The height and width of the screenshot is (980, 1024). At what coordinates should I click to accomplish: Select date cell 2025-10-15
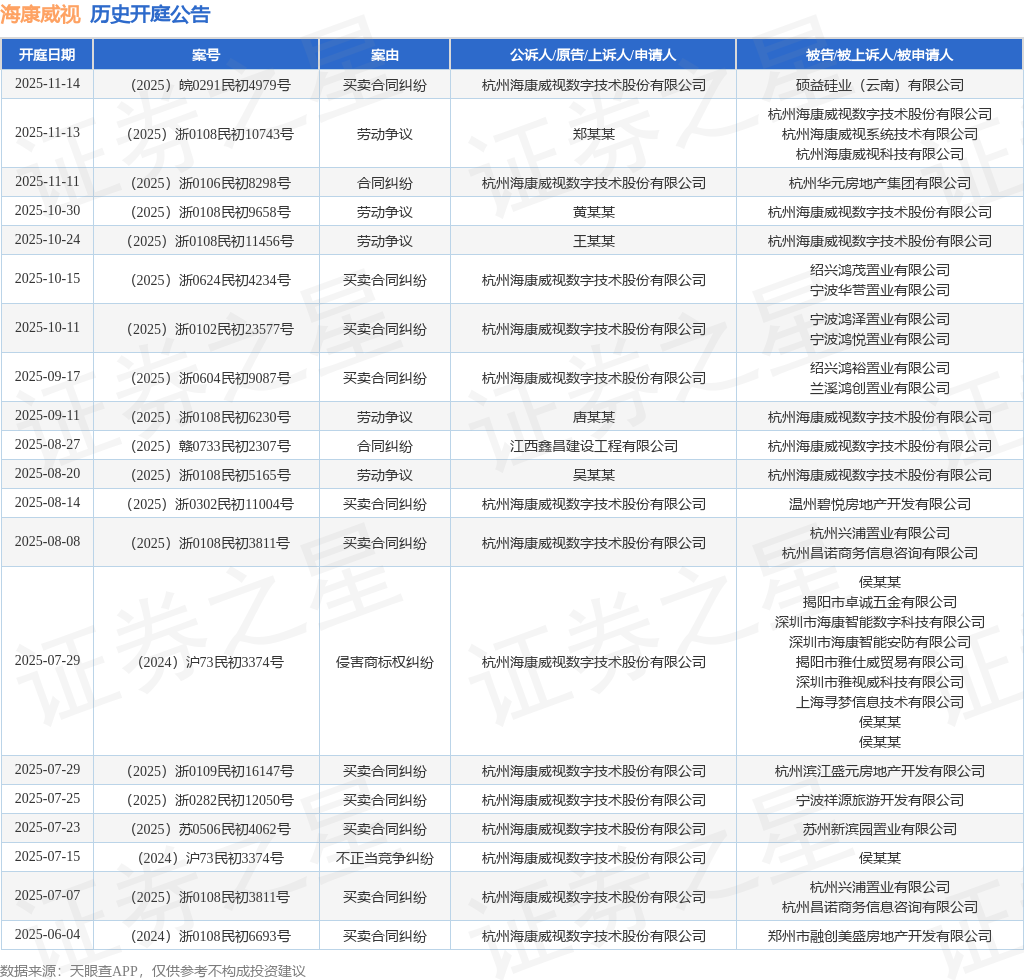point(47,279)
